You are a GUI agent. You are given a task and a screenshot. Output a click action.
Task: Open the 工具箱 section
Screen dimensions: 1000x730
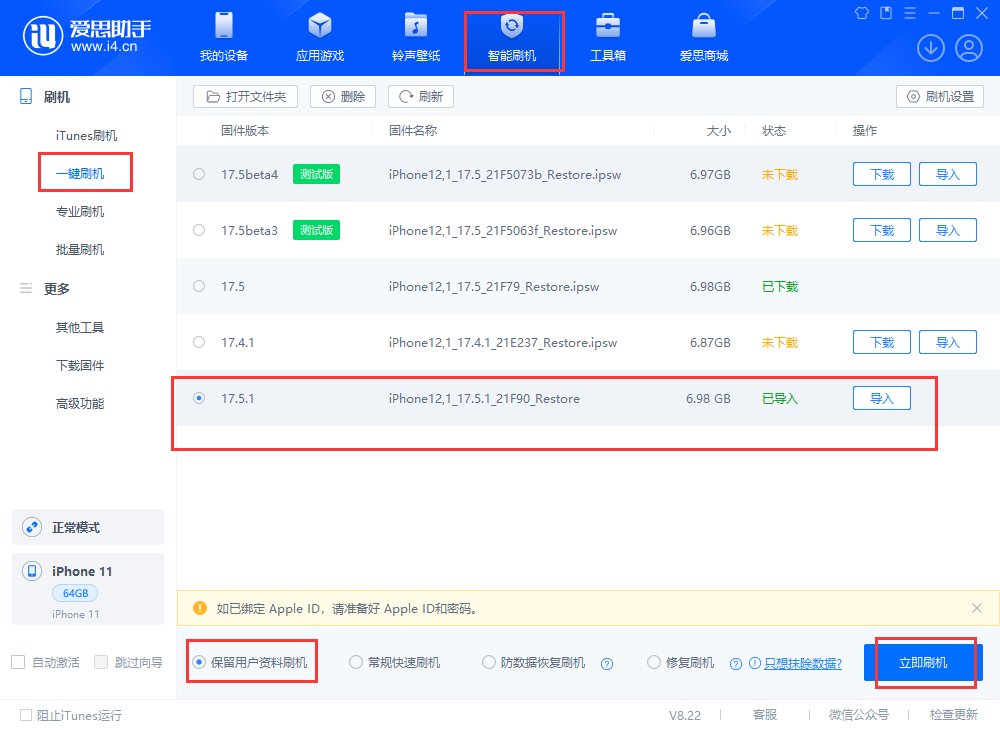tap(608, 38)
